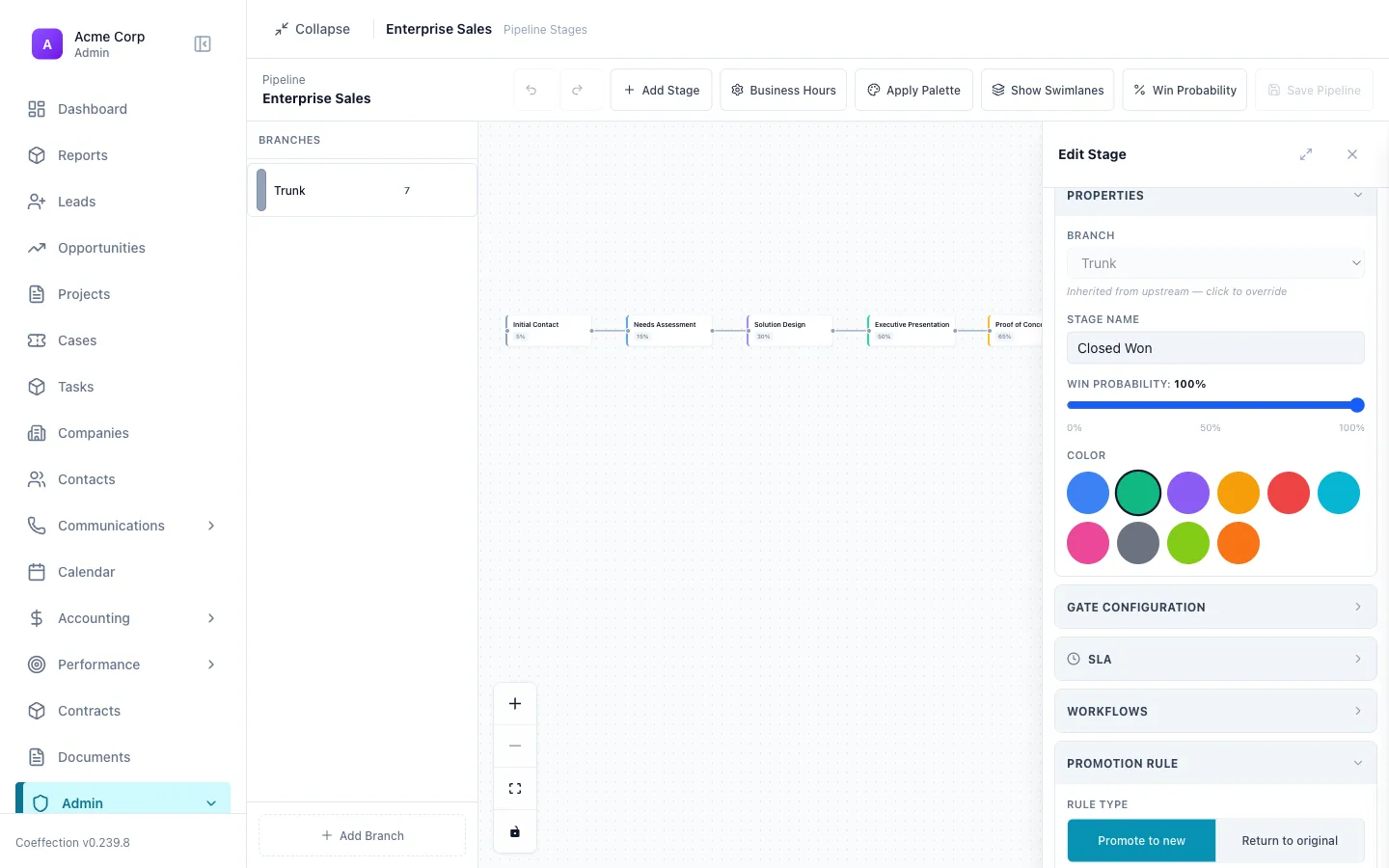Viewport: 1389px width, 868px height.
Task: Click the redo arrow icon
Action: tap(577, 90)
